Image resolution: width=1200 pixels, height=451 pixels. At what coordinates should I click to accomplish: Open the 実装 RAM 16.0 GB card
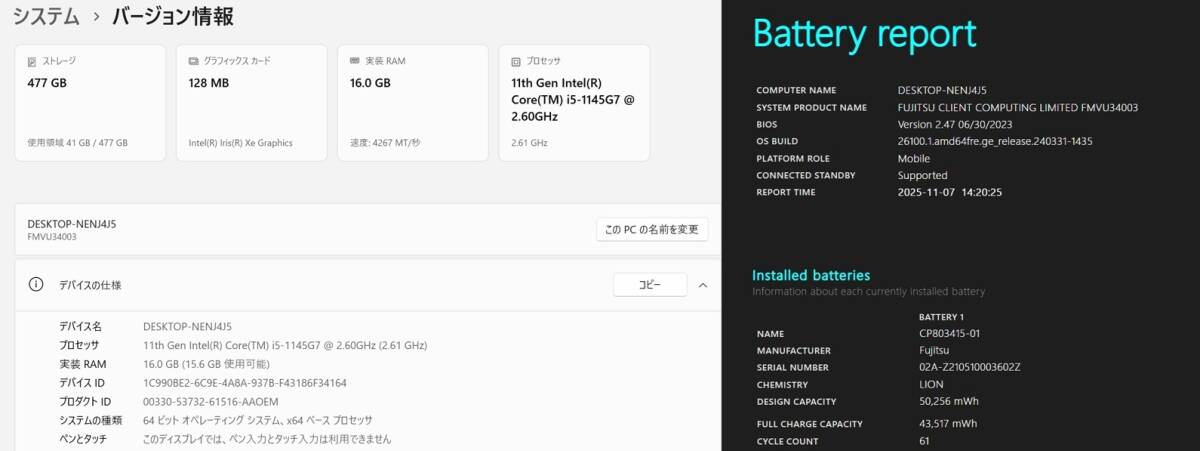(x=413, y=102)
